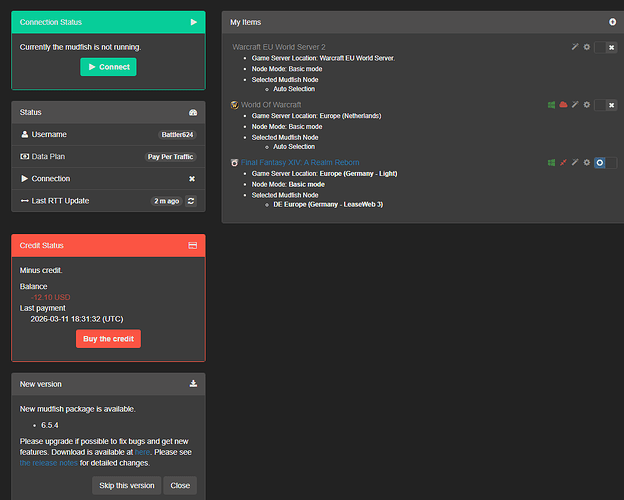Viewport: 624px width, 500px height.
Task: Click Windows icon for World Of Warcraft
Action: click(551, 105)
